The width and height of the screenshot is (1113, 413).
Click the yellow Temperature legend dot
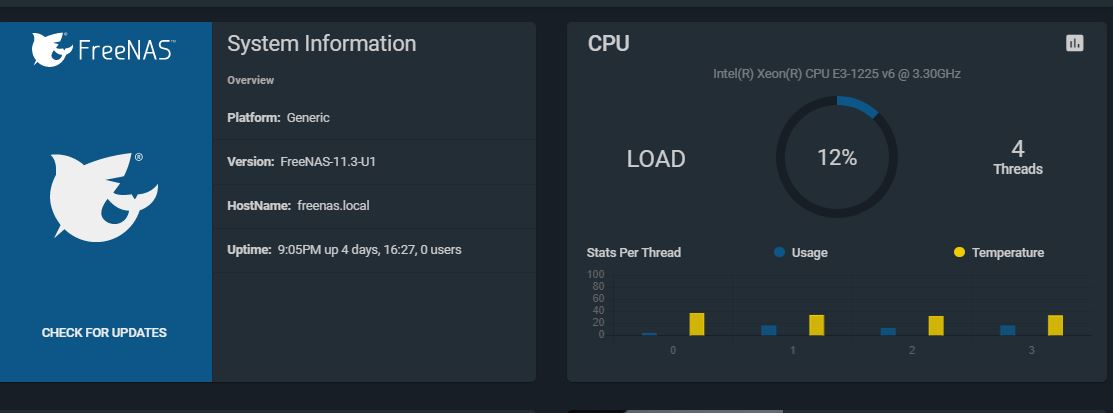[960, 252]
